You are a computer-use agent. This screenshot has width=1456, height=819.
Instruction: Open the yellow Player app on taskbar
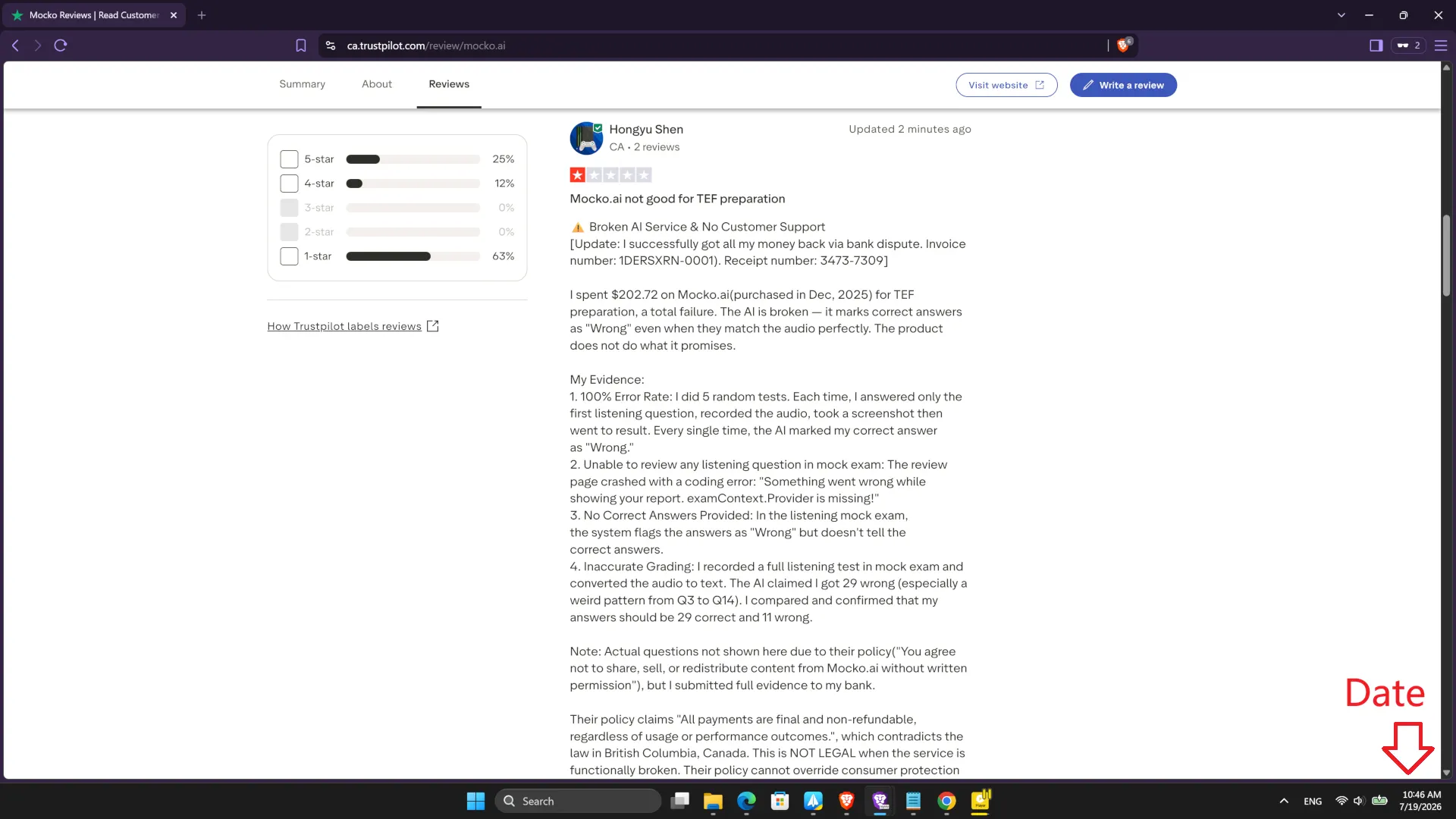981,801
